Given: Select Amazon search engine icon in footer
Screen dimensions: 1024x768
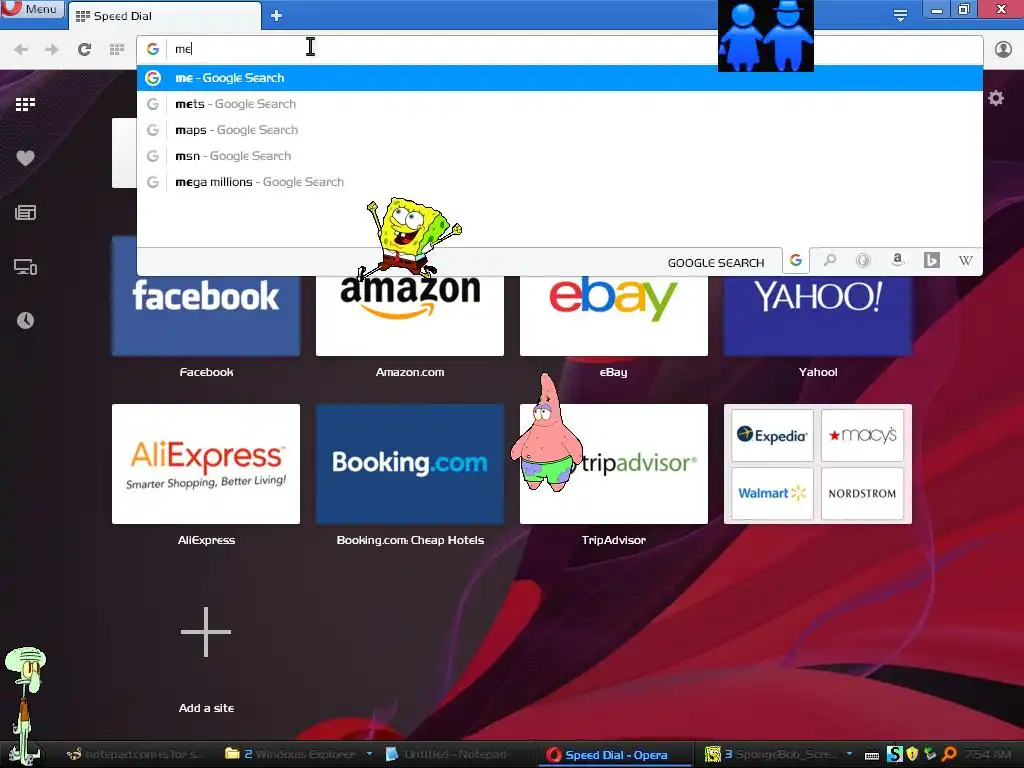Looking at the screenshot, I should pyautogui.click(x=898, y=261).
